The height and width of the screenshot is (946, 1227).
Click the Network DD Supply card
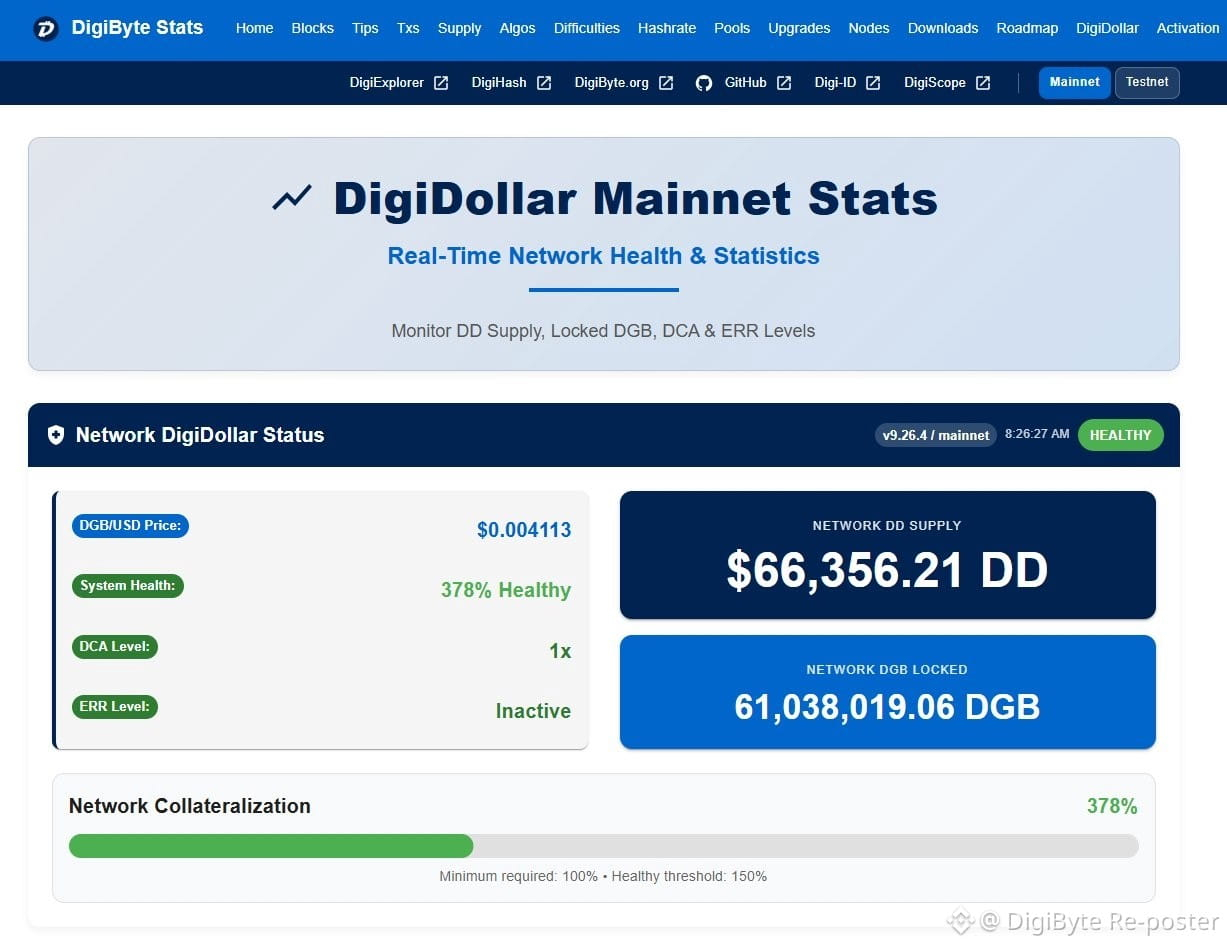(x=887, y=555)
